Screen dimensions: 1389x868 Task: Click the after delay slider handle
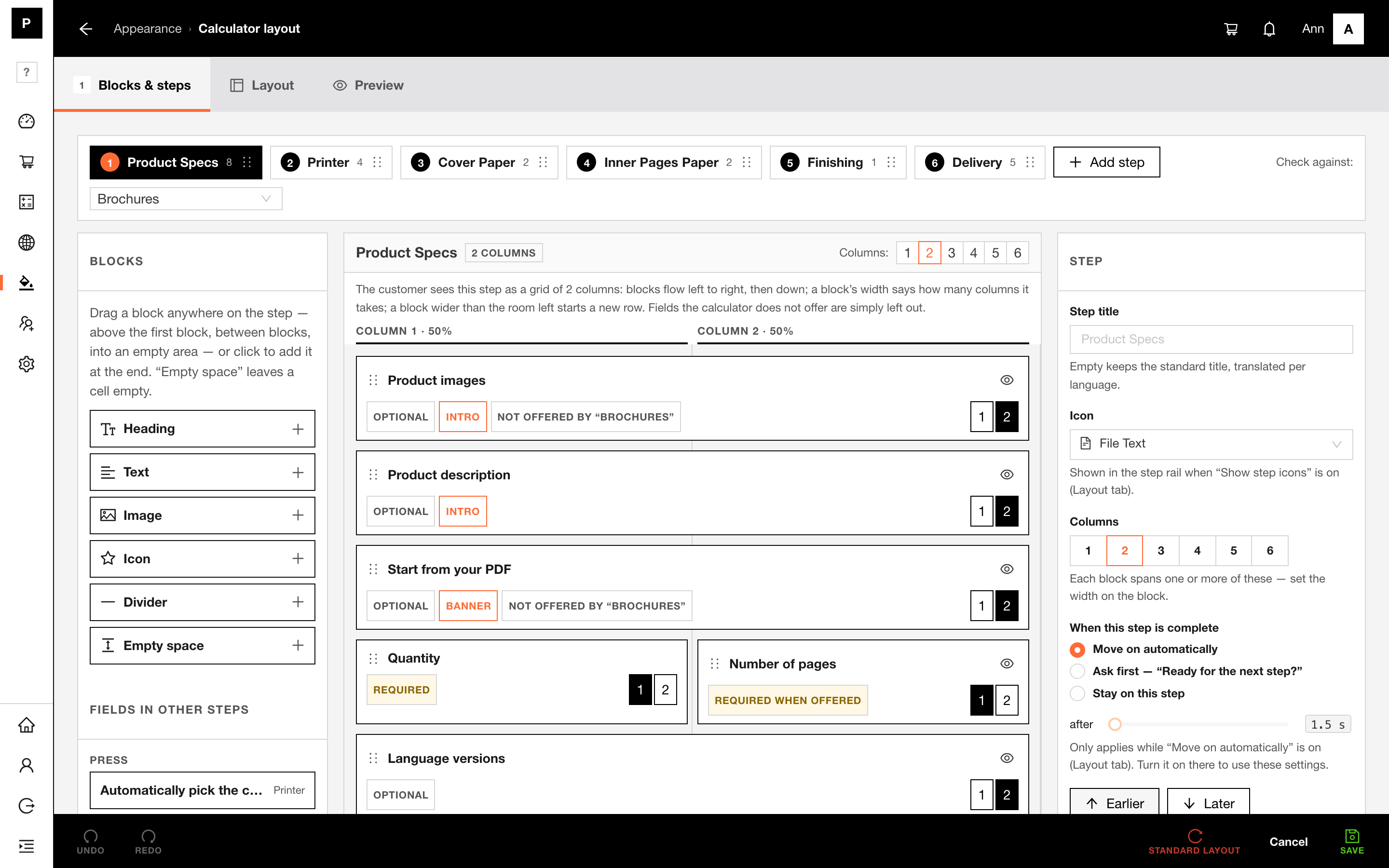[x=1115, y=724]
